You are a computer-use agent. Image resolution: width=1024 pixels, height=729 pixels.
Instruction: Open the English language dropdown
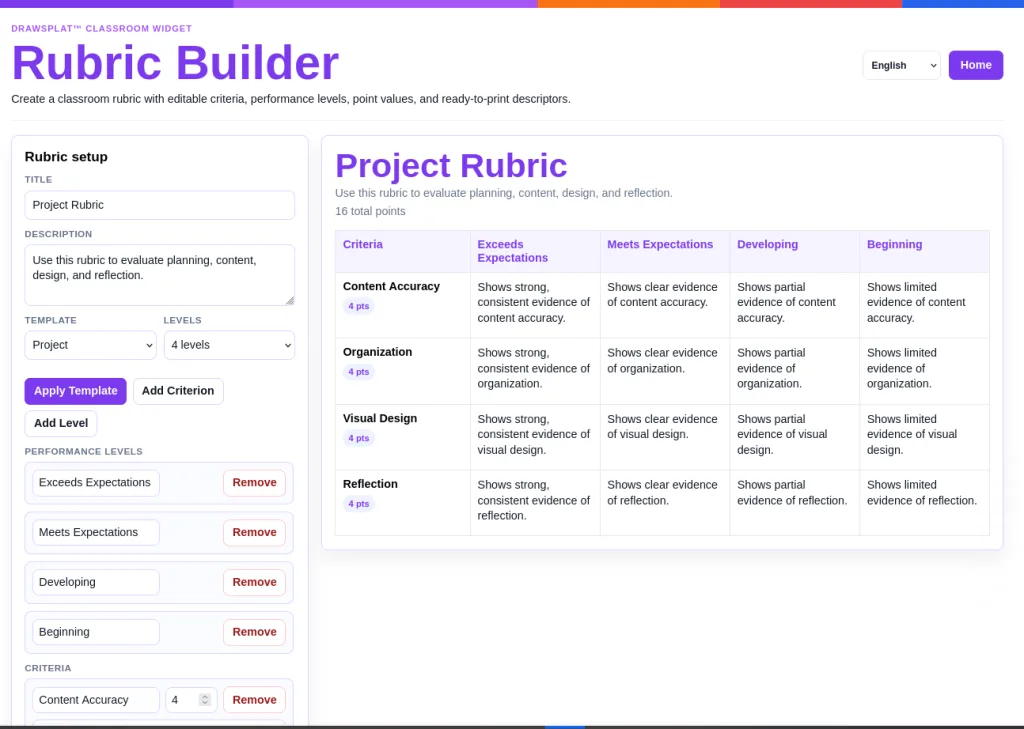(901, 65)
